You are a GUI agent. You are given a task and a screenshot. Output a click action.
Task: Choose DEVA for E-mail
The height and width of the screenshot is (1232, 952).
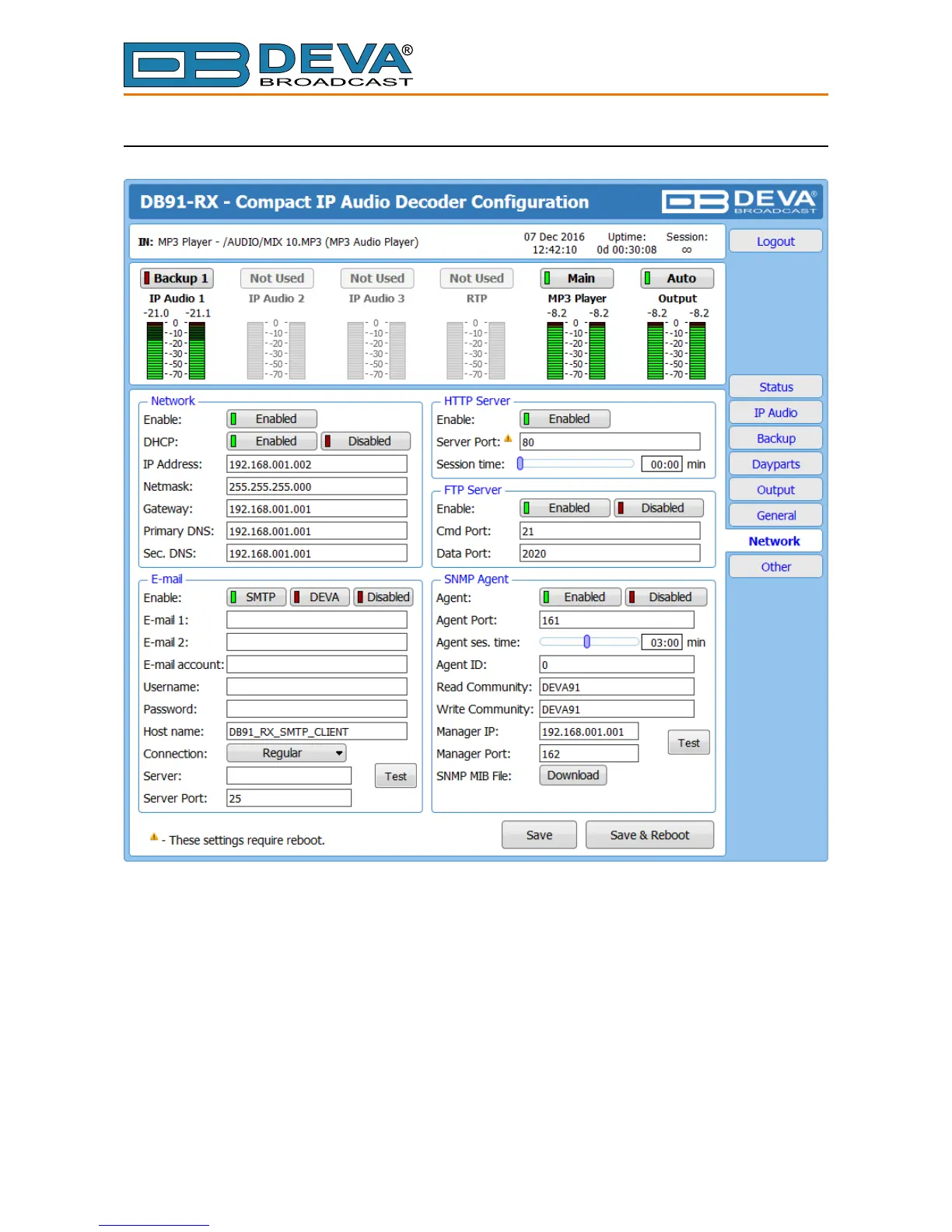[320, 597]
